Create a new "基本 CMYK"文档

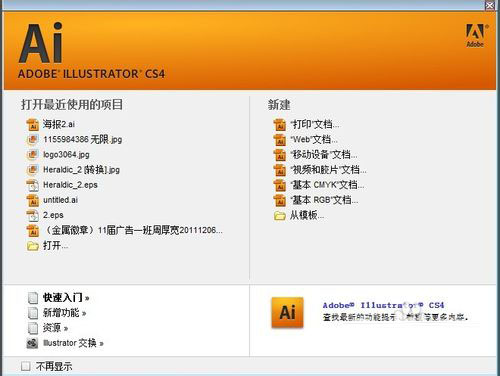327,185
